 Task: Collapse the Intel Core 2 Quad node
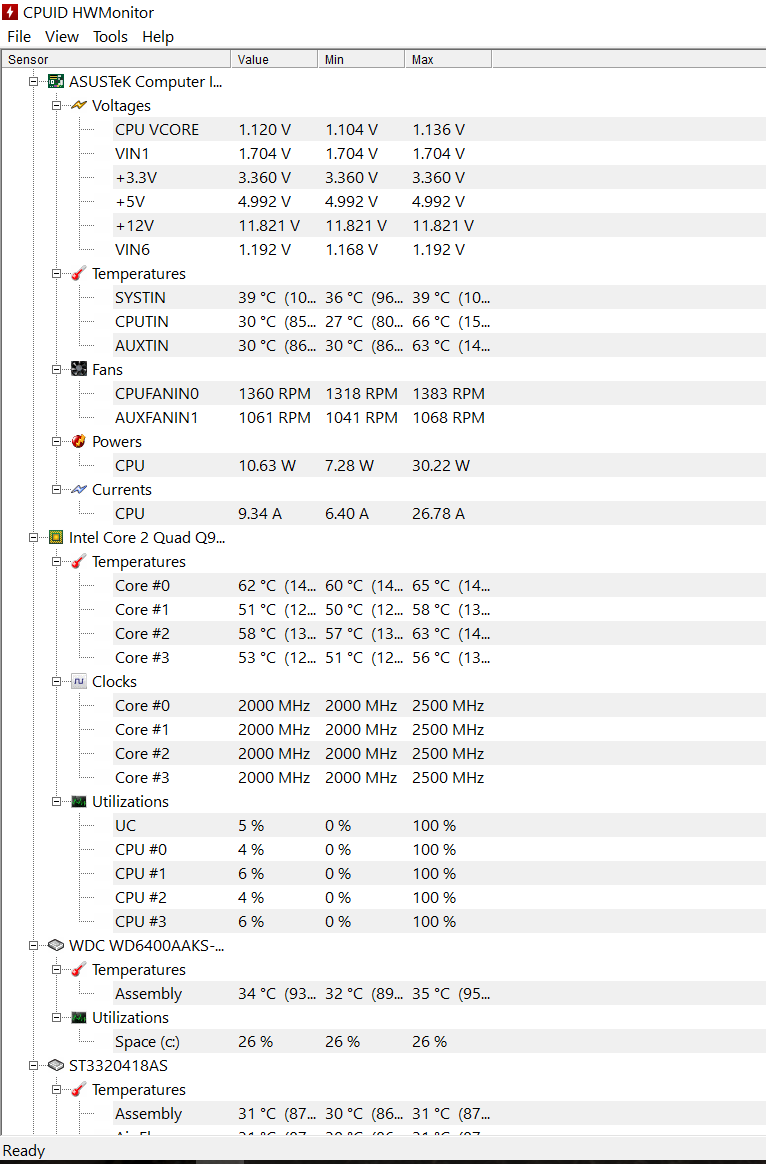pos(33,537)
